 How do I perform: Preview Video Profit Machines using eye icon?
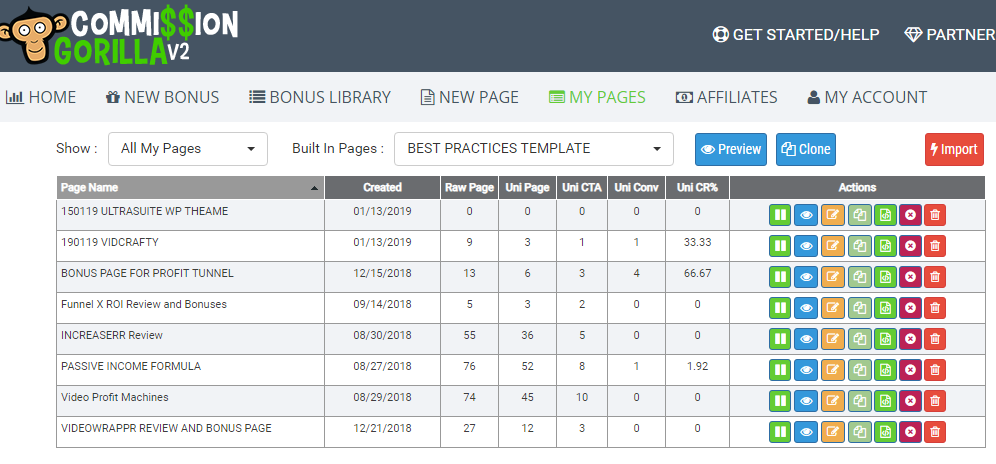806,401
